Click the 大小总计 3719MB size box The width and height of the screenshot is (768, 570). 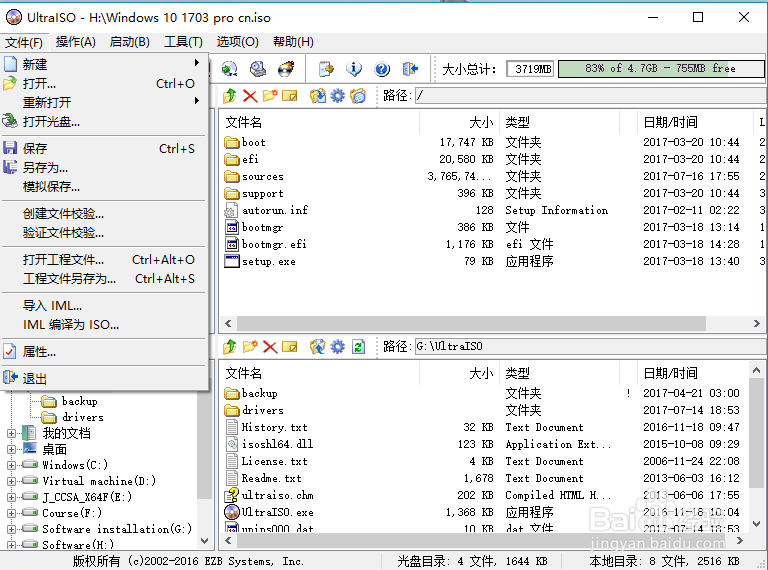[x=530, y=69]
